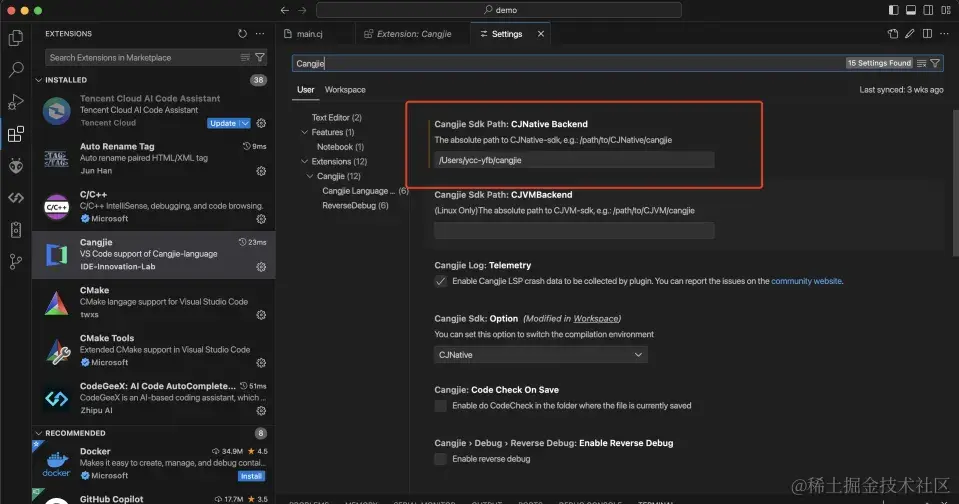Collapse Extensions settings tree node
This screenshot has height=504, width=959.
point(305,161)
